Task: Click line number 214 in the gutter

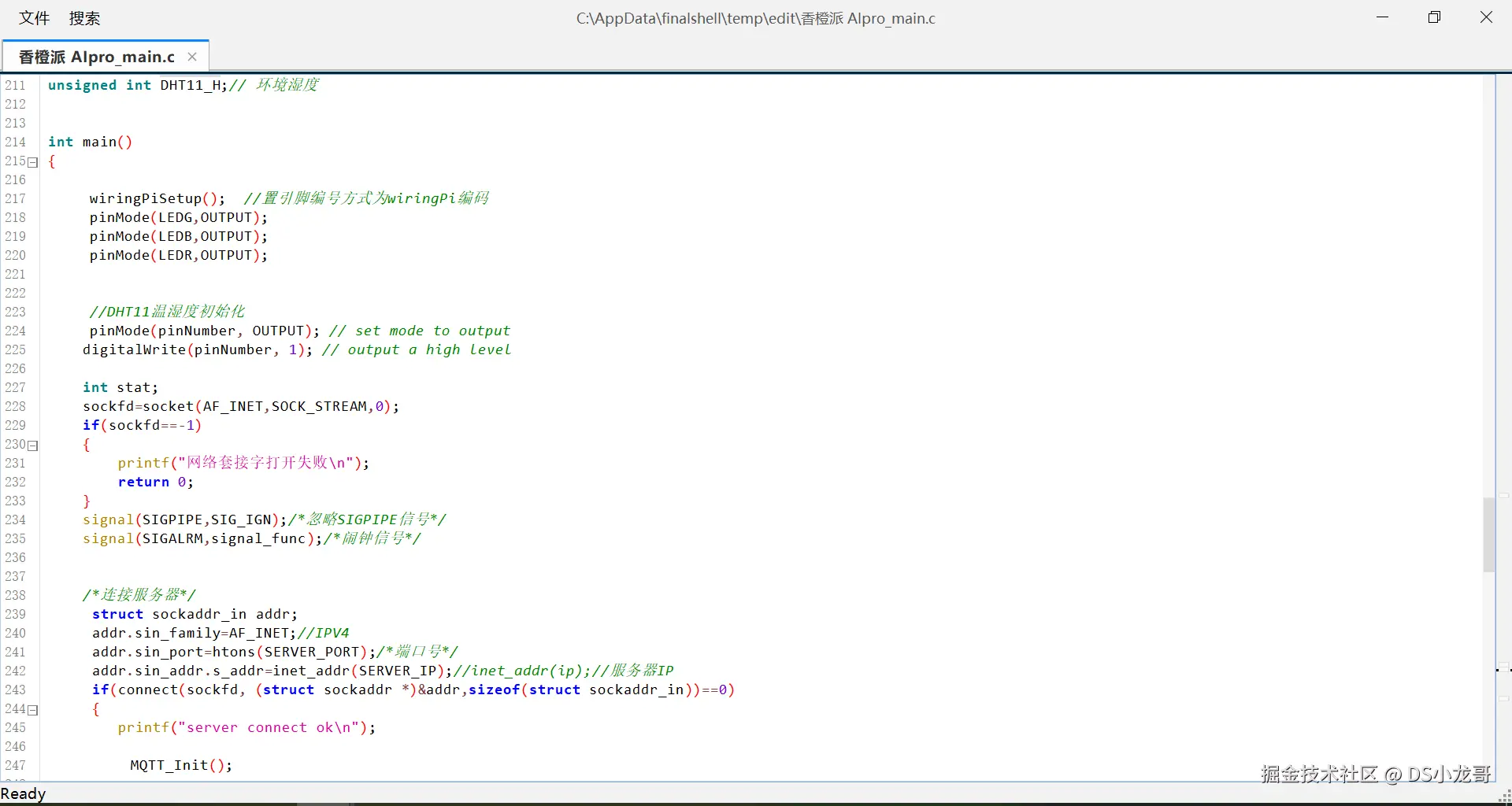Action: [x=16, y=142]
